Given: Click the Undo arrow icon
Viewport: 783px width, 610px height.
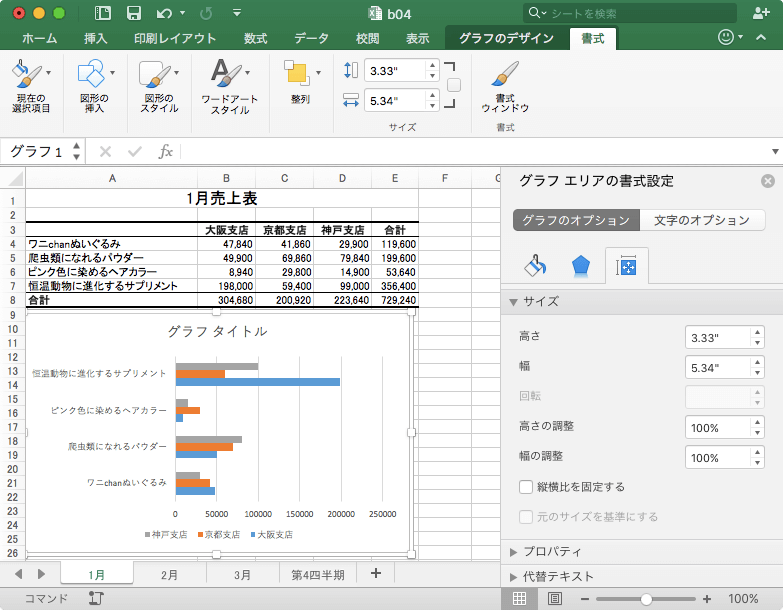Looking at the screenshot, I should pyautogui.click(x=164, y=13).
